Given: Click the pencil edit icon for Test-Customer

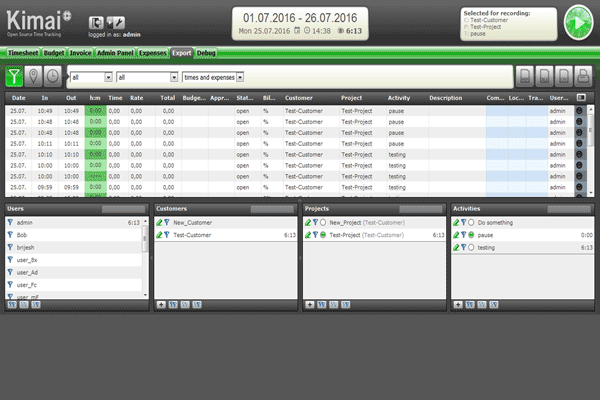Looking at the screenshot, I should click(159, 235).
